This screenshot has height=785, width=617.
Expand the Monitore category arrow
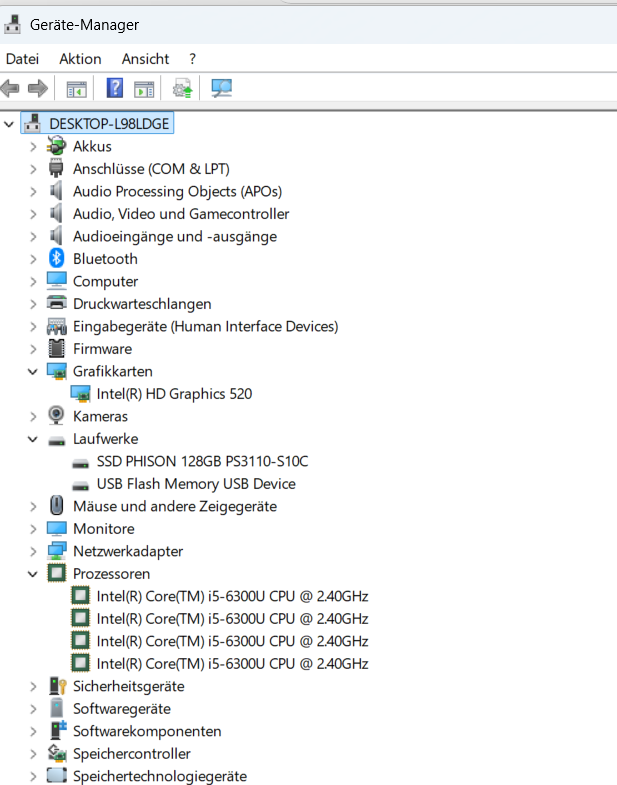33,529
